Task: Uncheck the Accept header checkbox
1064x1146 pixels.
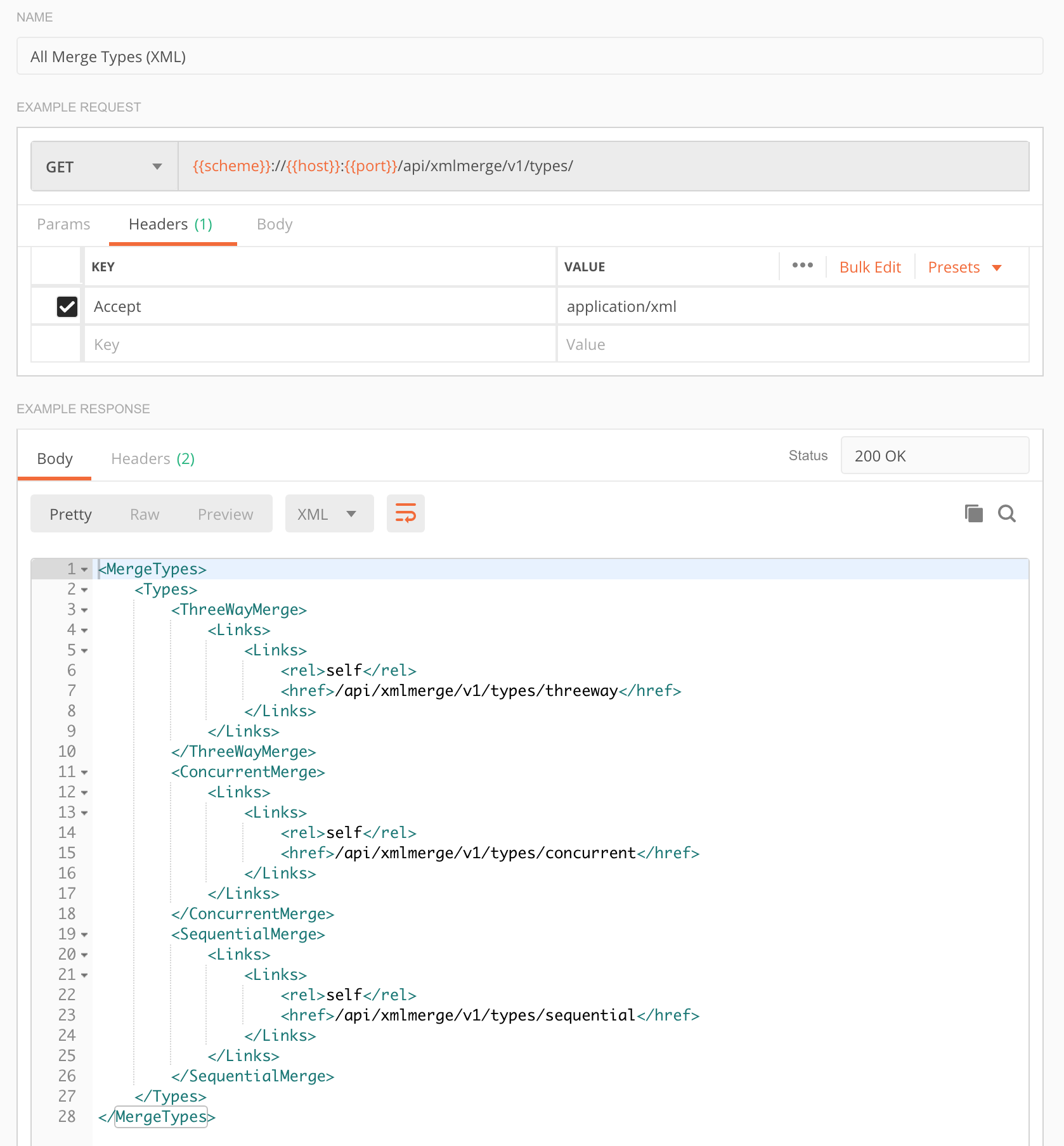Action: pos(67,307)
